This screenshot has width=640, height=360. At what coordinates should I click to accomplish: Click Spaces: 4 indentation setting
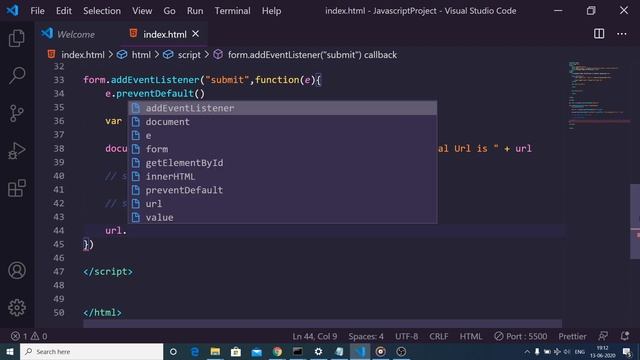click(x=366, y=336)
